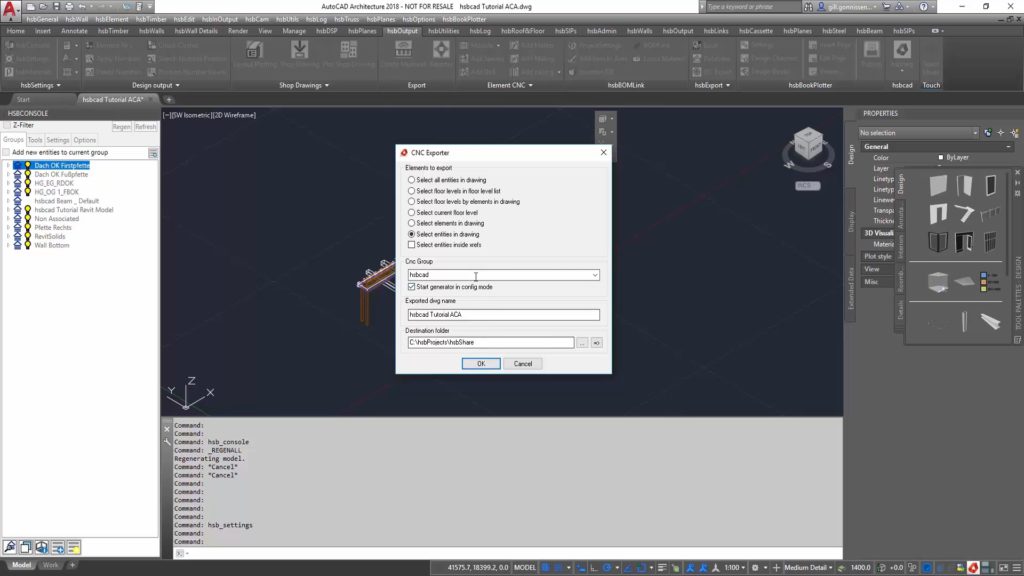
Task: Toggle the Z-Filter checkbox
Action: [x=7, y=125]
